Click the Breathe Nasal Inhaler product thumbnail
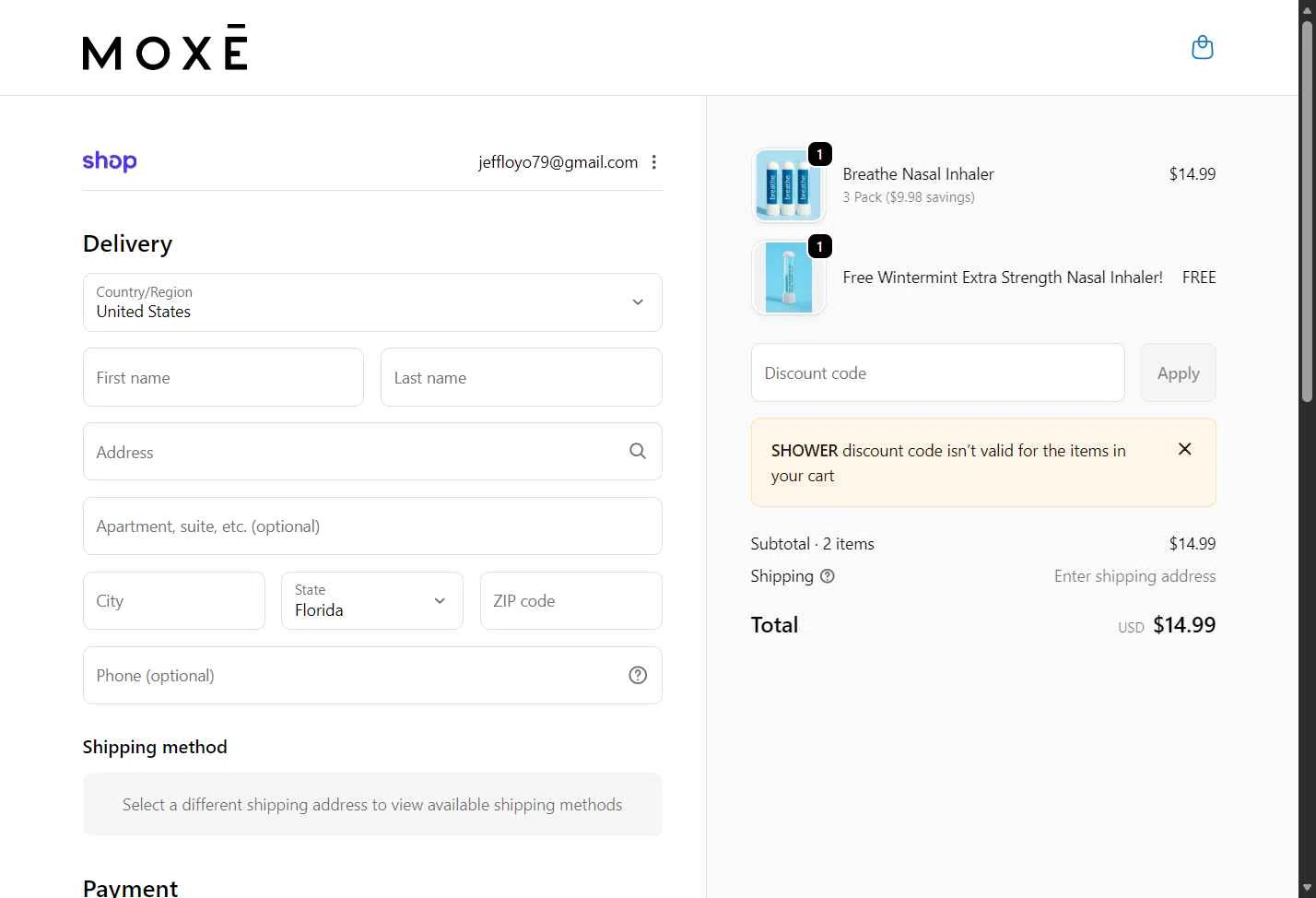The height and width of the screenshot is (898, 1316). point(789,186)
